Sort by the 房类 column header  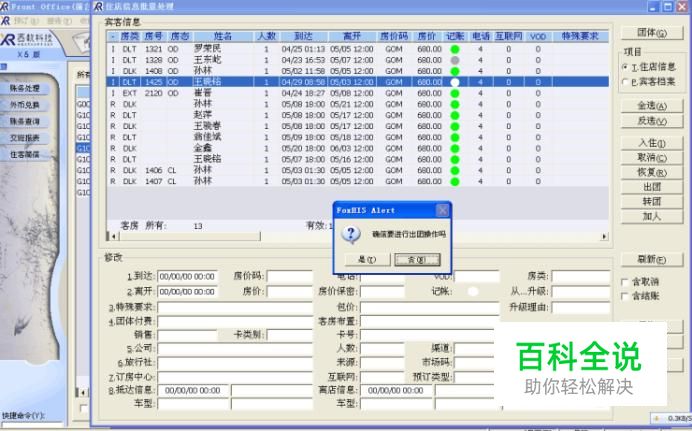(129, 36)
